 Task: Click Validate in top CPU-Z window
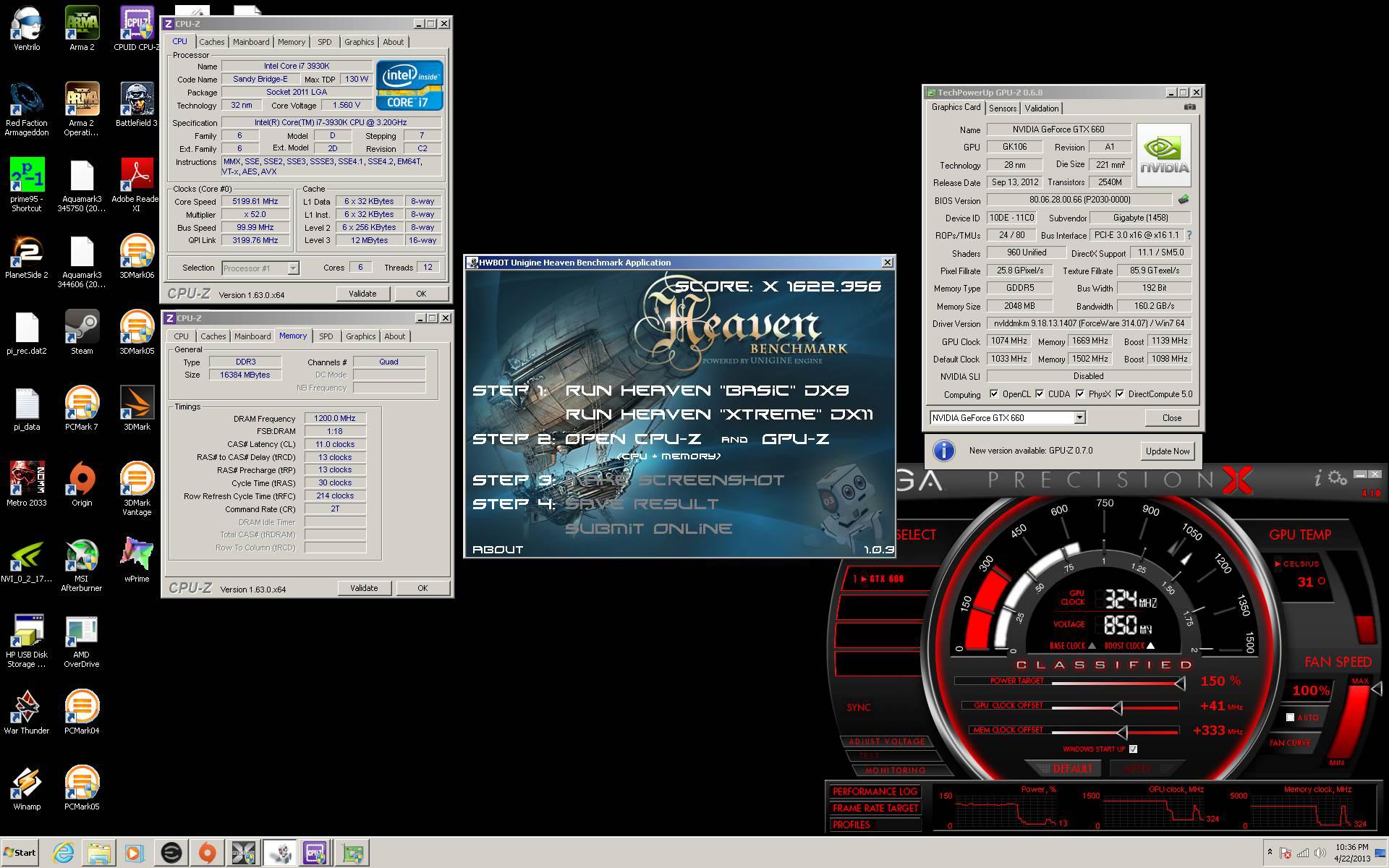click(x=362, y=294)
